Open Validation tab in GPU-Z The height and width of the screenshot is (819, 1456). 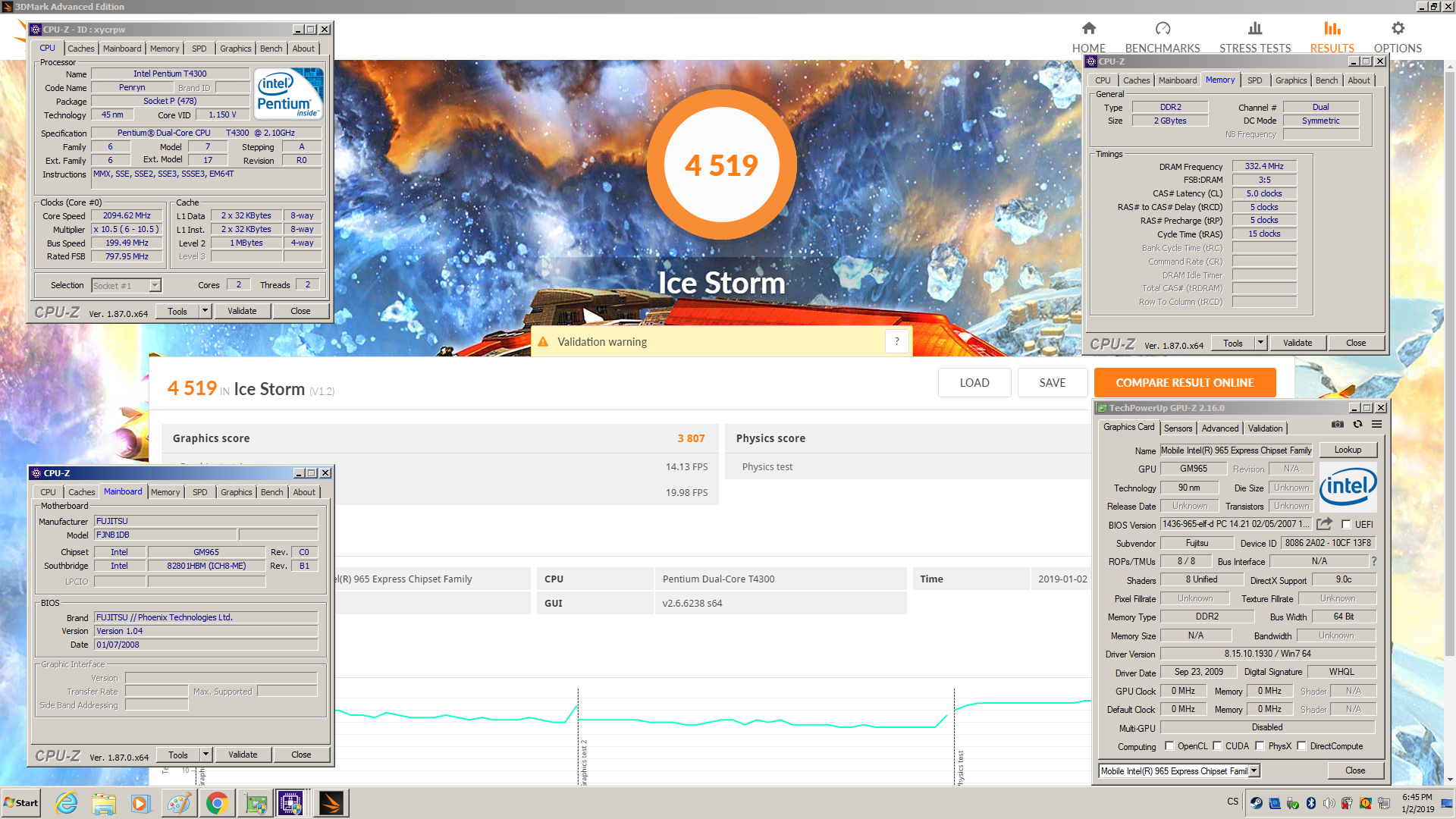point(1266,428)
